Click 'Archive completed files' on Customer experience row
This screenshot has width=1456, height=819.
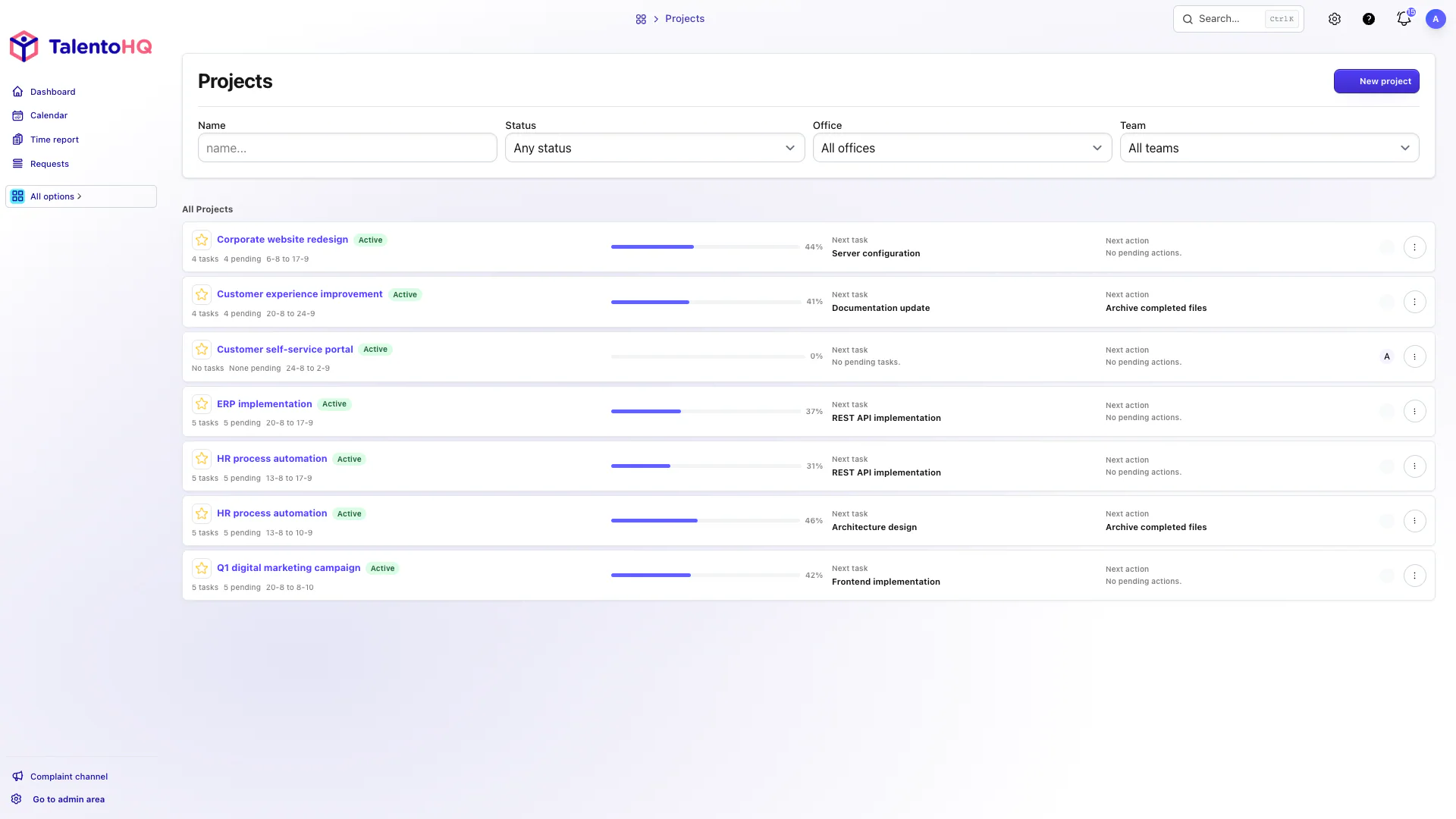click(x=1156, y=308)
